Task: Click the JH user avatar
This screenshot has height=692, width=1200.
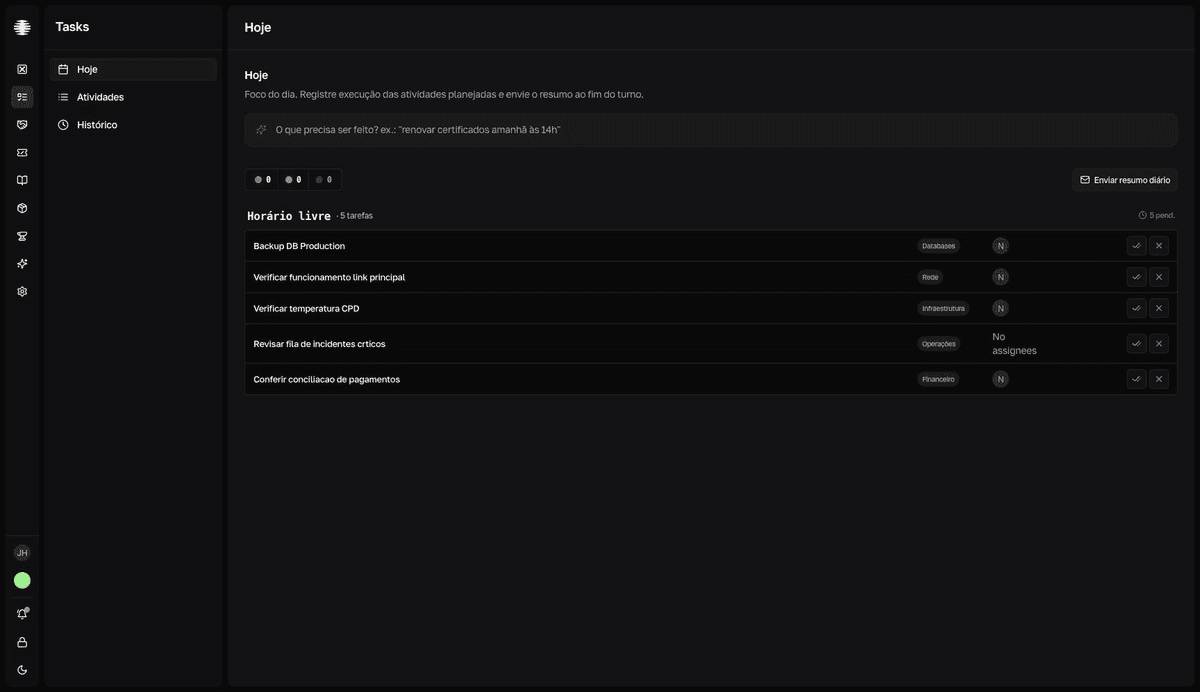Action: click(22, 553)
